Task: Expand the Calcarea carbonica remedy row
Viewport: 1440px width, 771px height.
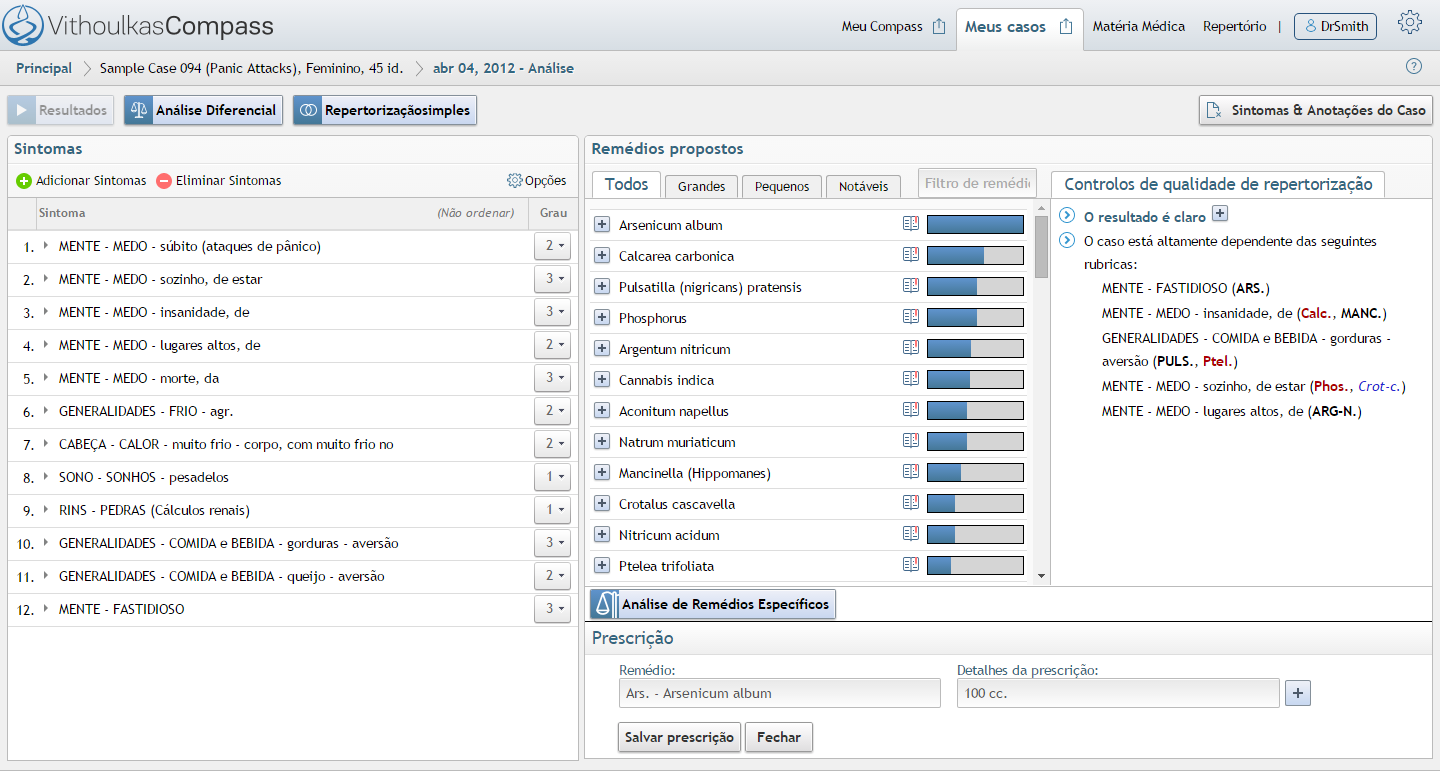Action: pos(602,256)
